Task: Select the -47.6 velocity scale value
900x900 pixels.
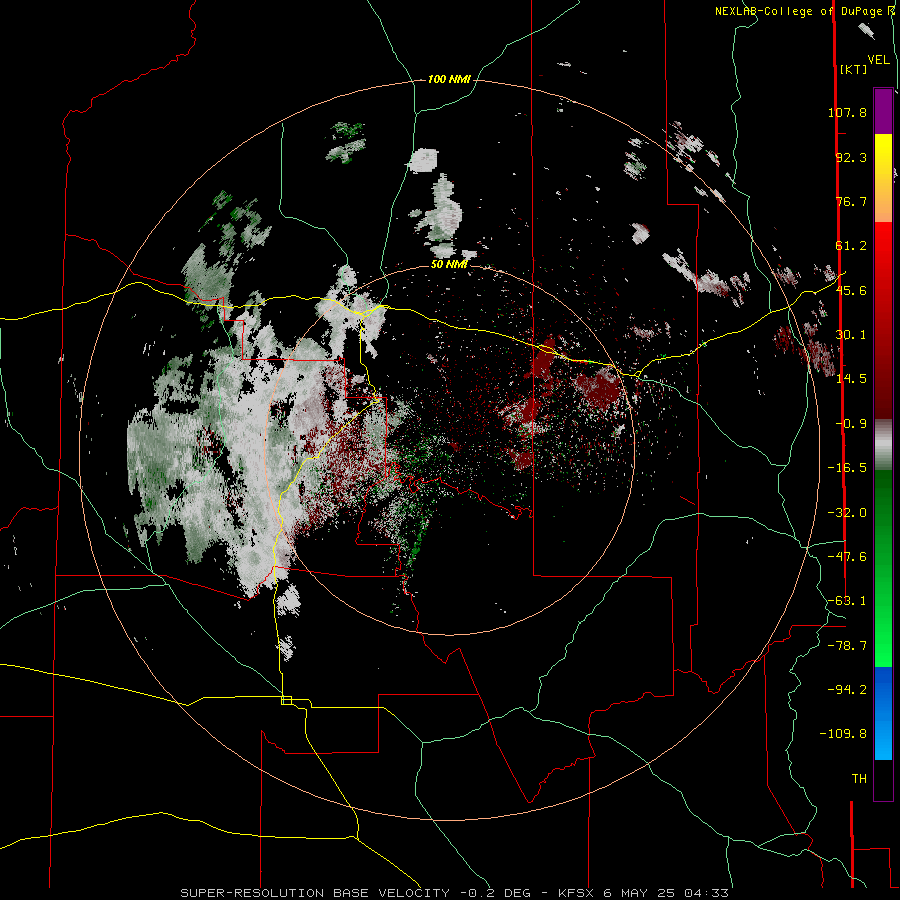Action: click(847, 556)
